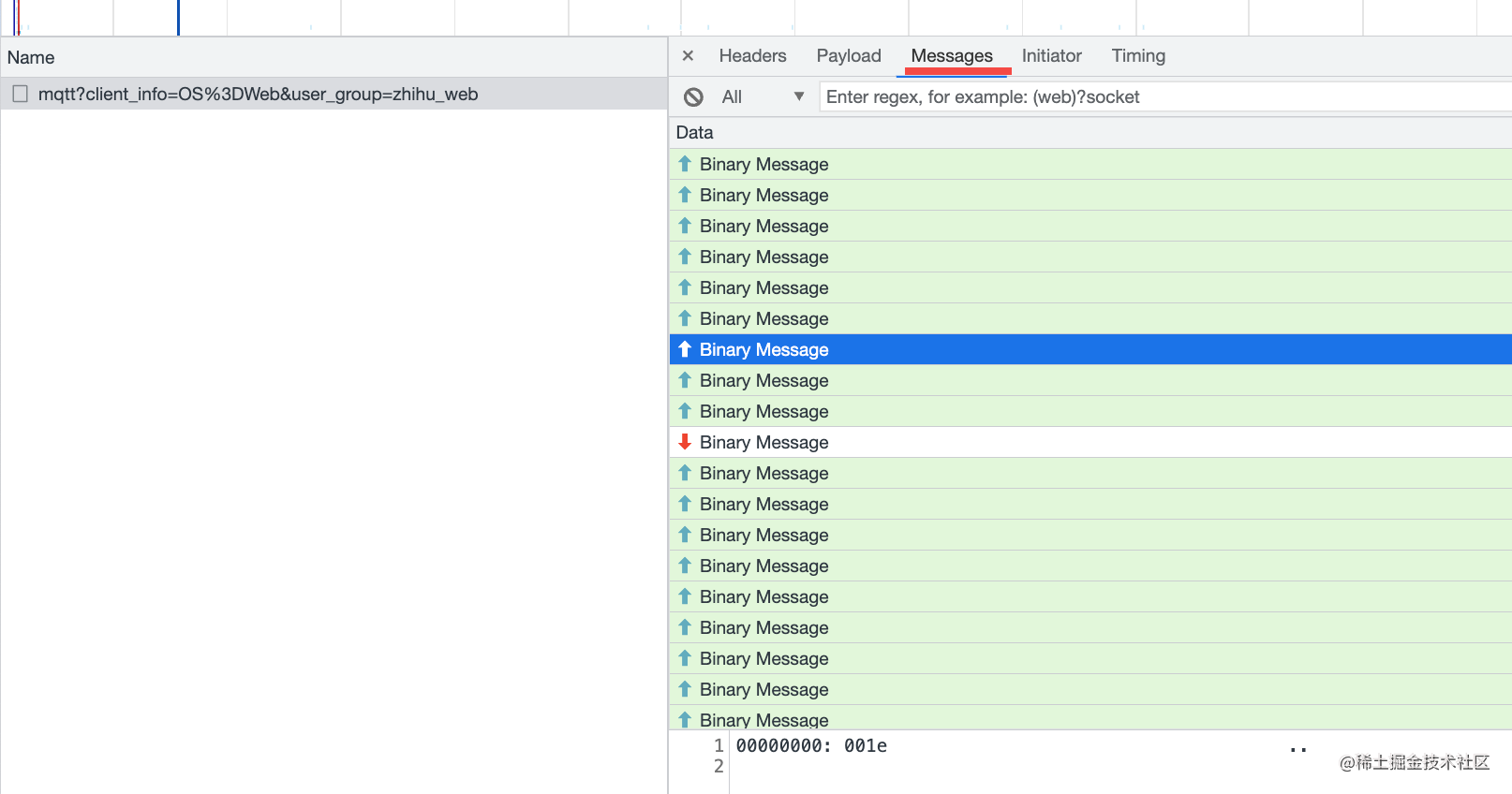1512x794 pixels.
Task: Toggle the checkbox beside the mqtt request
Action: click(20, 94)
